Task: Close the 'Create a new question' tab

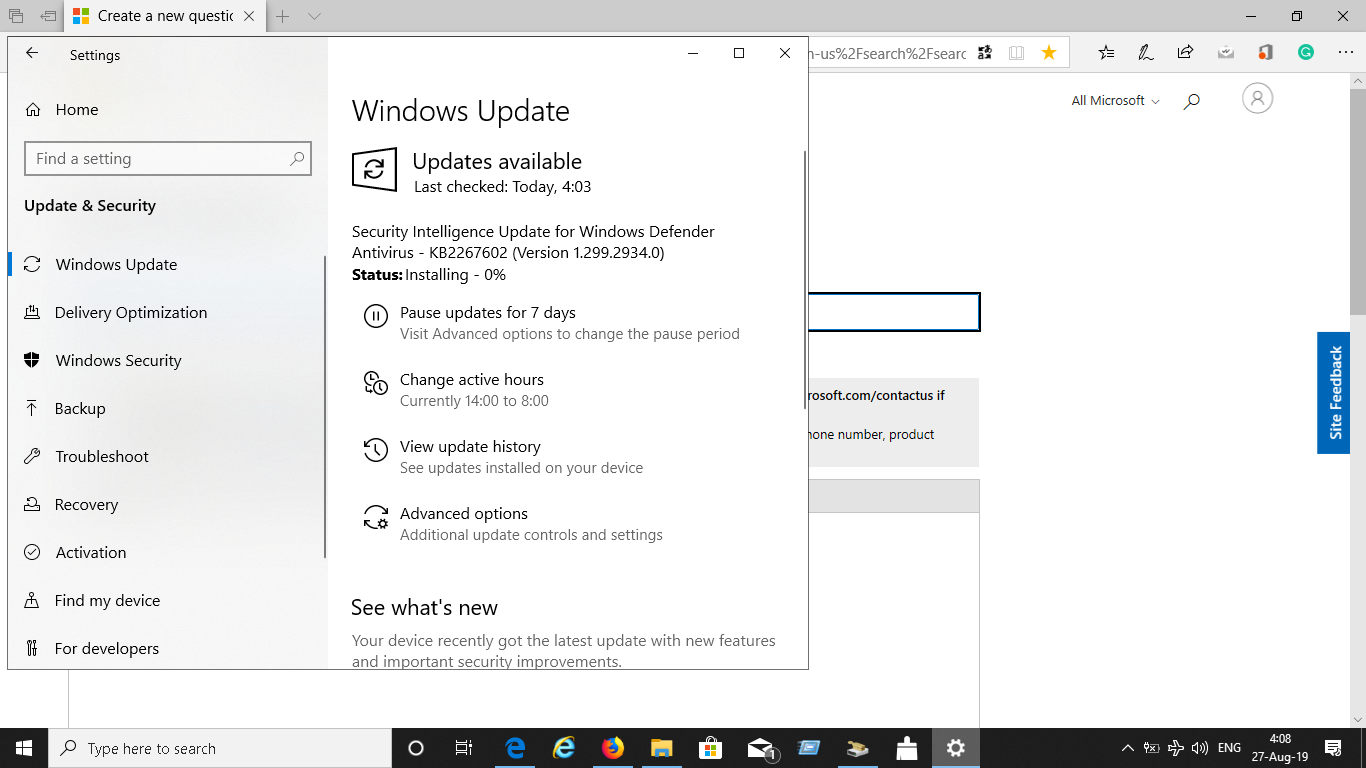Action: click(249, 16)
